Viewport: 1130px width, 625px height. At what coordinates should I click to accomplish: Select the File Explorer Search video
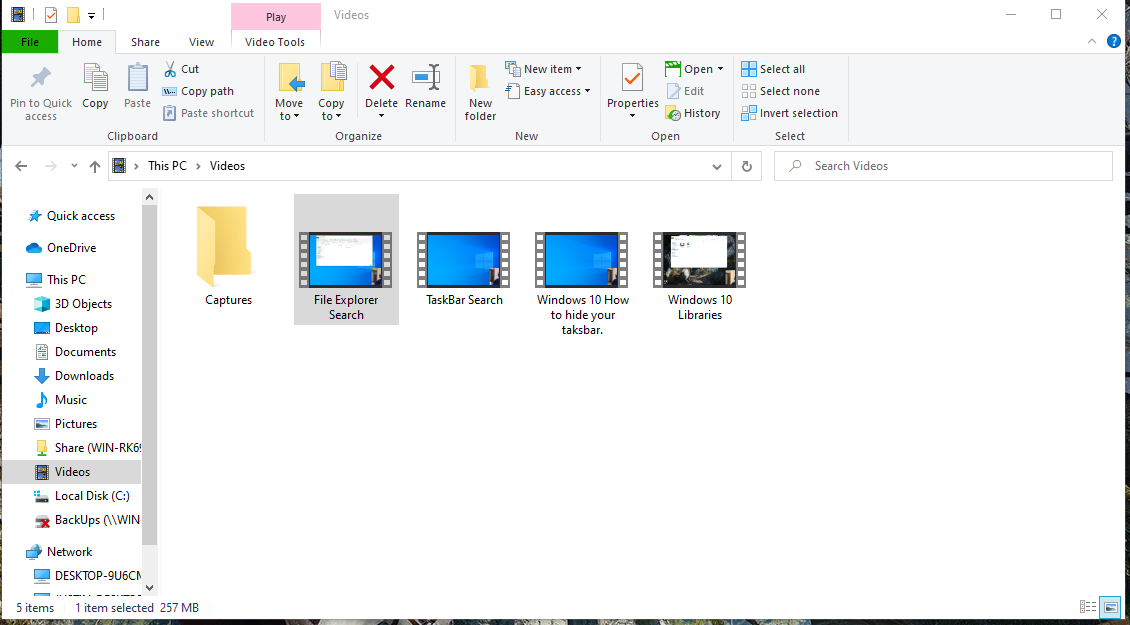pos(346,260)
